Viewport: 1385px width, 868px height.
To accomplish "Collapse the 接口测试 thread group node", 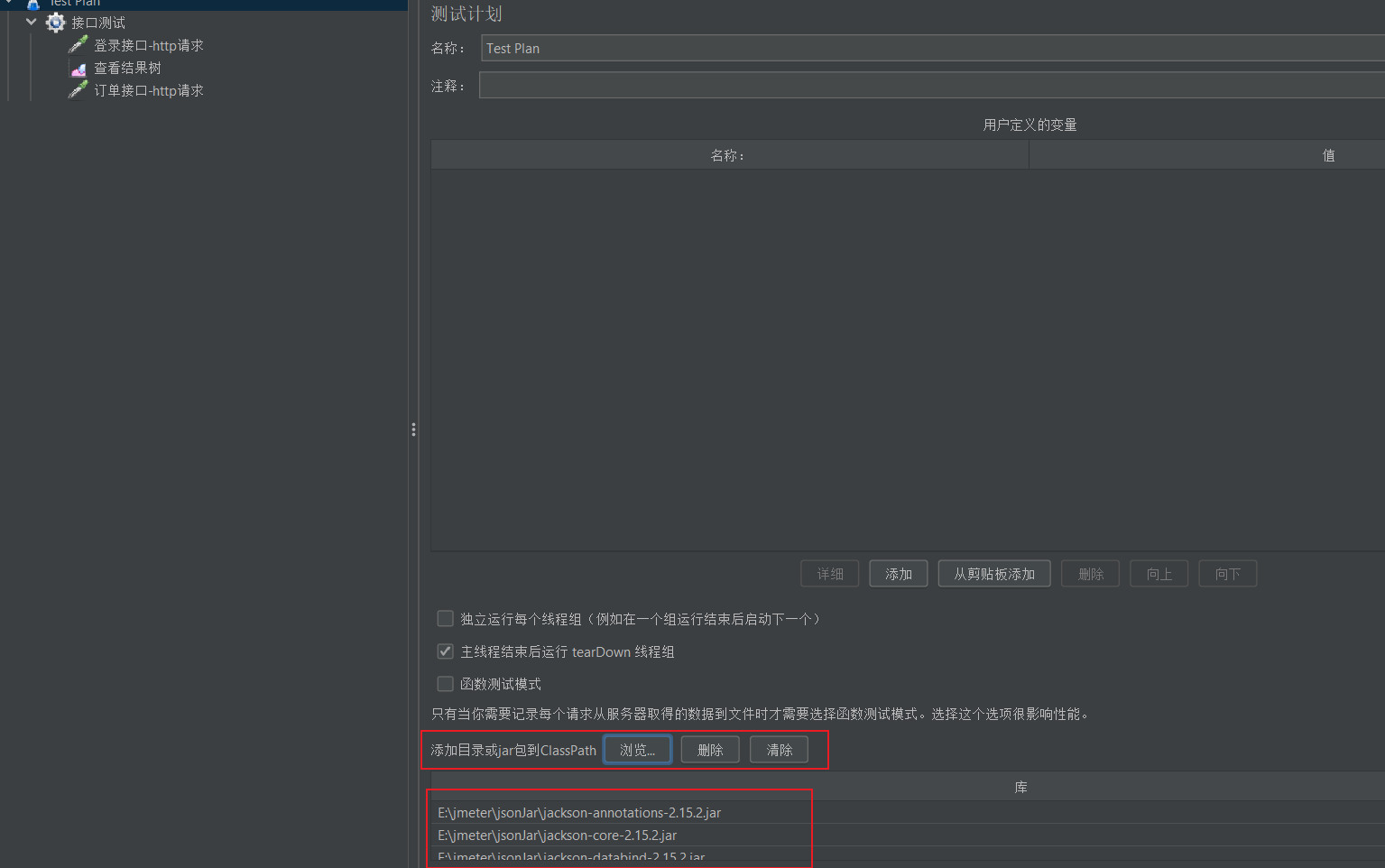I will click(32, 22).
